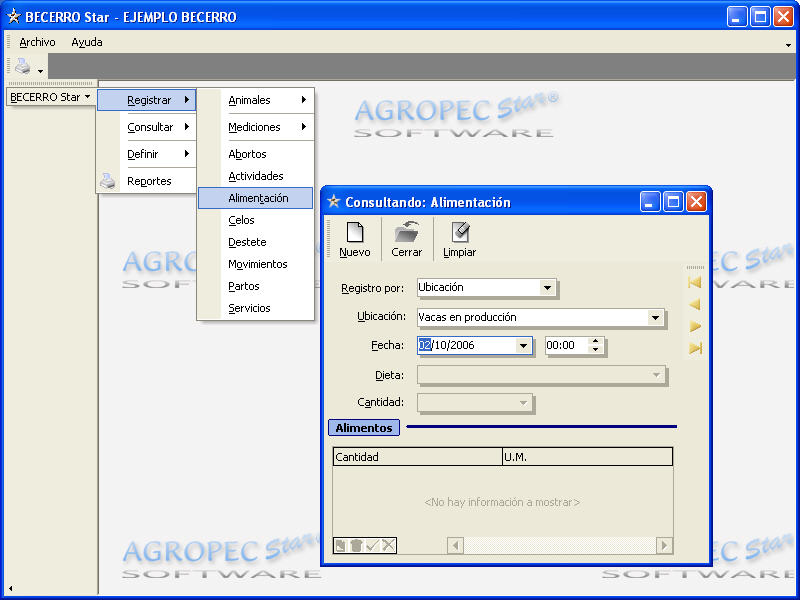The width and height of the screenshot is (800, 600).
Task: Click the delete row trash icon in grid
Action: [x=356, y=546]
